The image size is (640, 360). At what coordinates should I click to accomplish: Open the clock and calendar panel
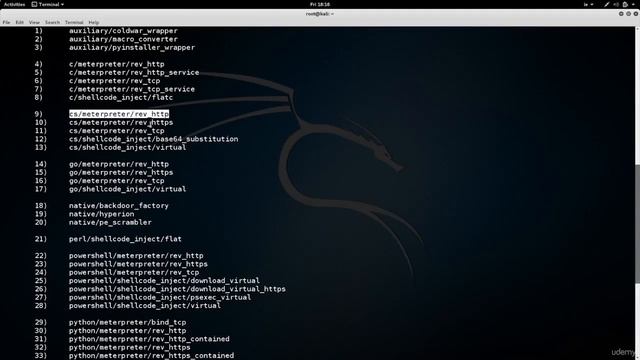click(x=320, y=4)
